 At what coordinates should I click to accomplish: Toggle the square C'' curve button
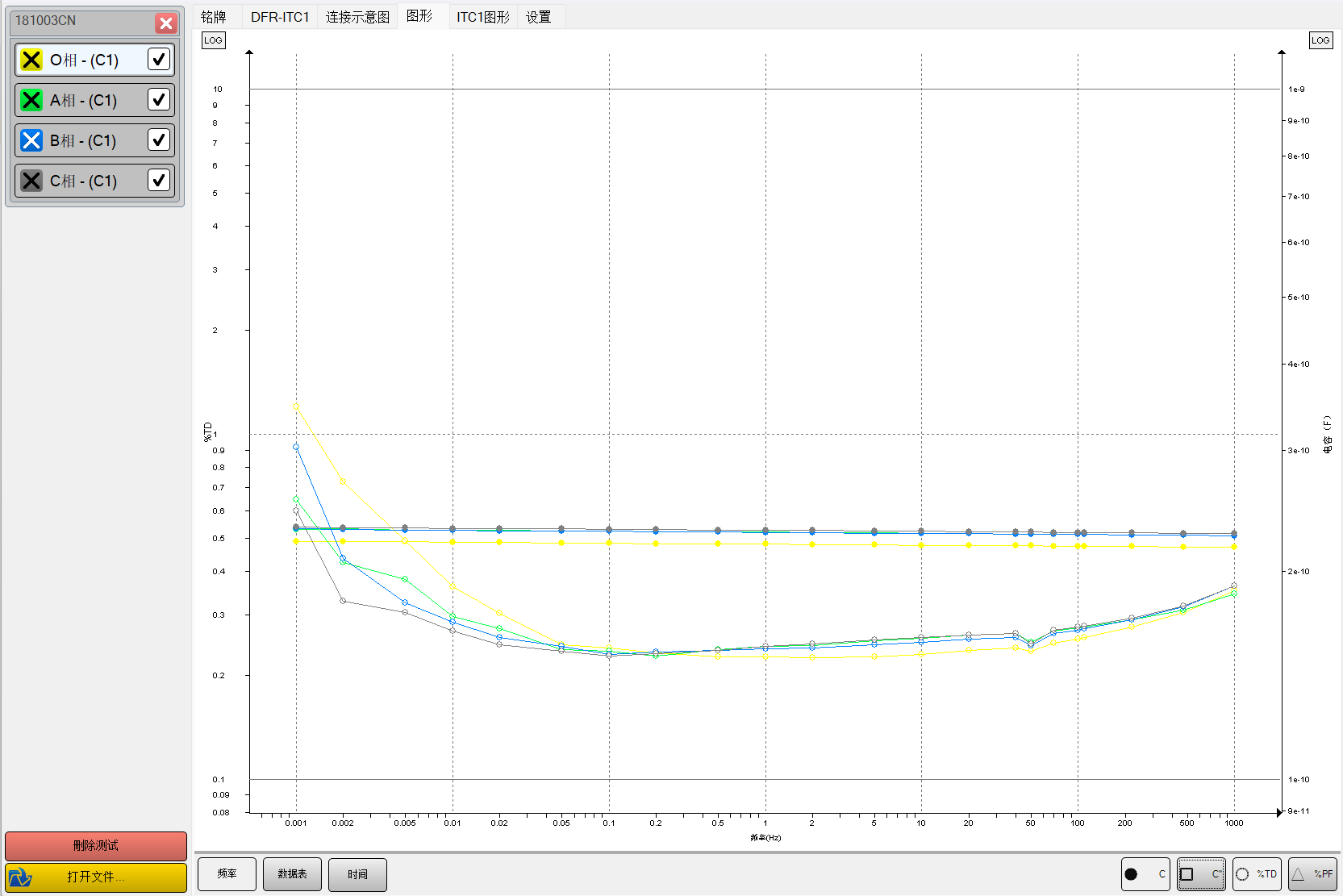[1200, 874]
